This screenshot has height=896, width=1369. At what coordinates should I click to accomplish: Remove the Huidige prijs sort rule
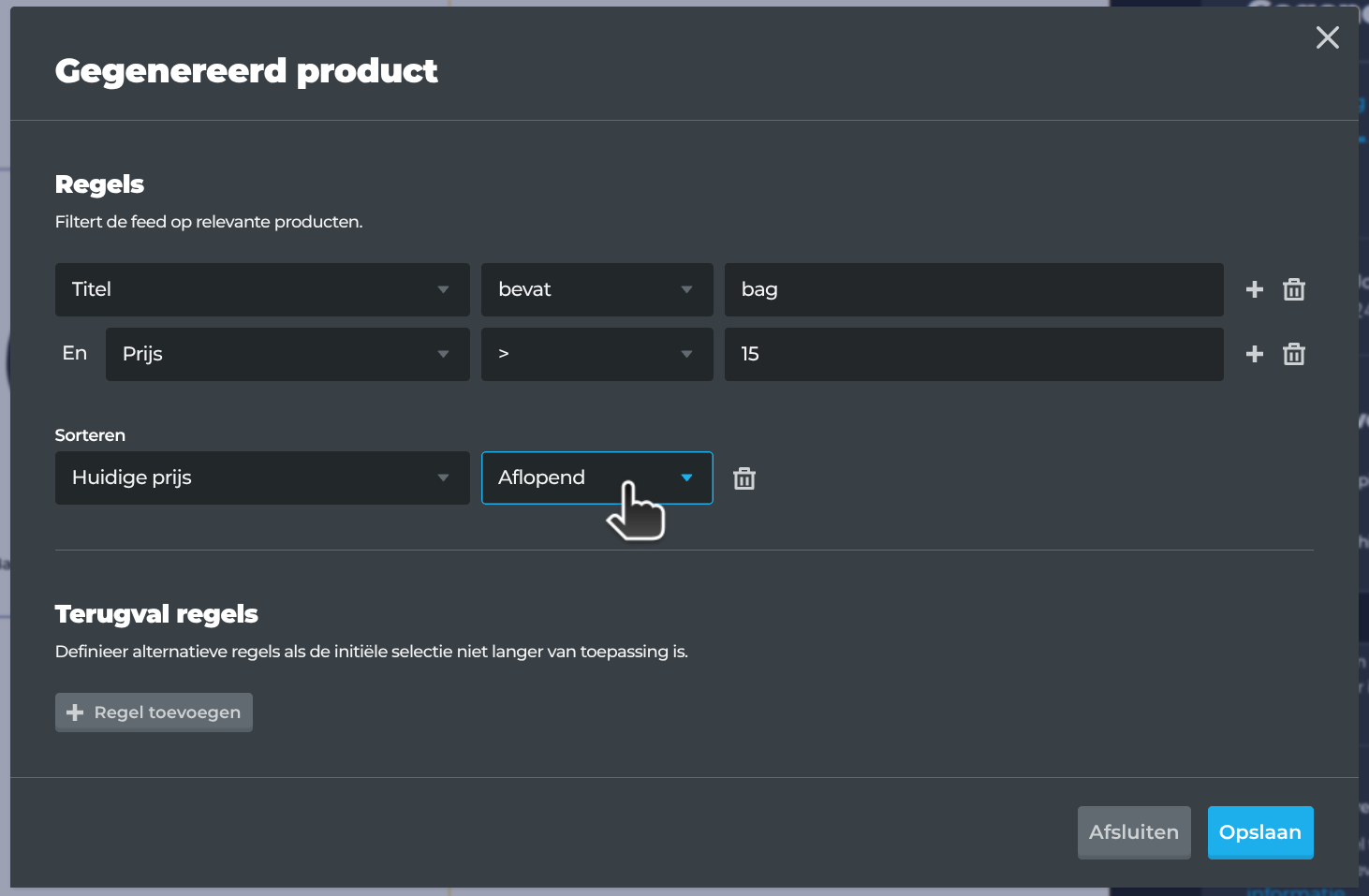coord(744,478)
